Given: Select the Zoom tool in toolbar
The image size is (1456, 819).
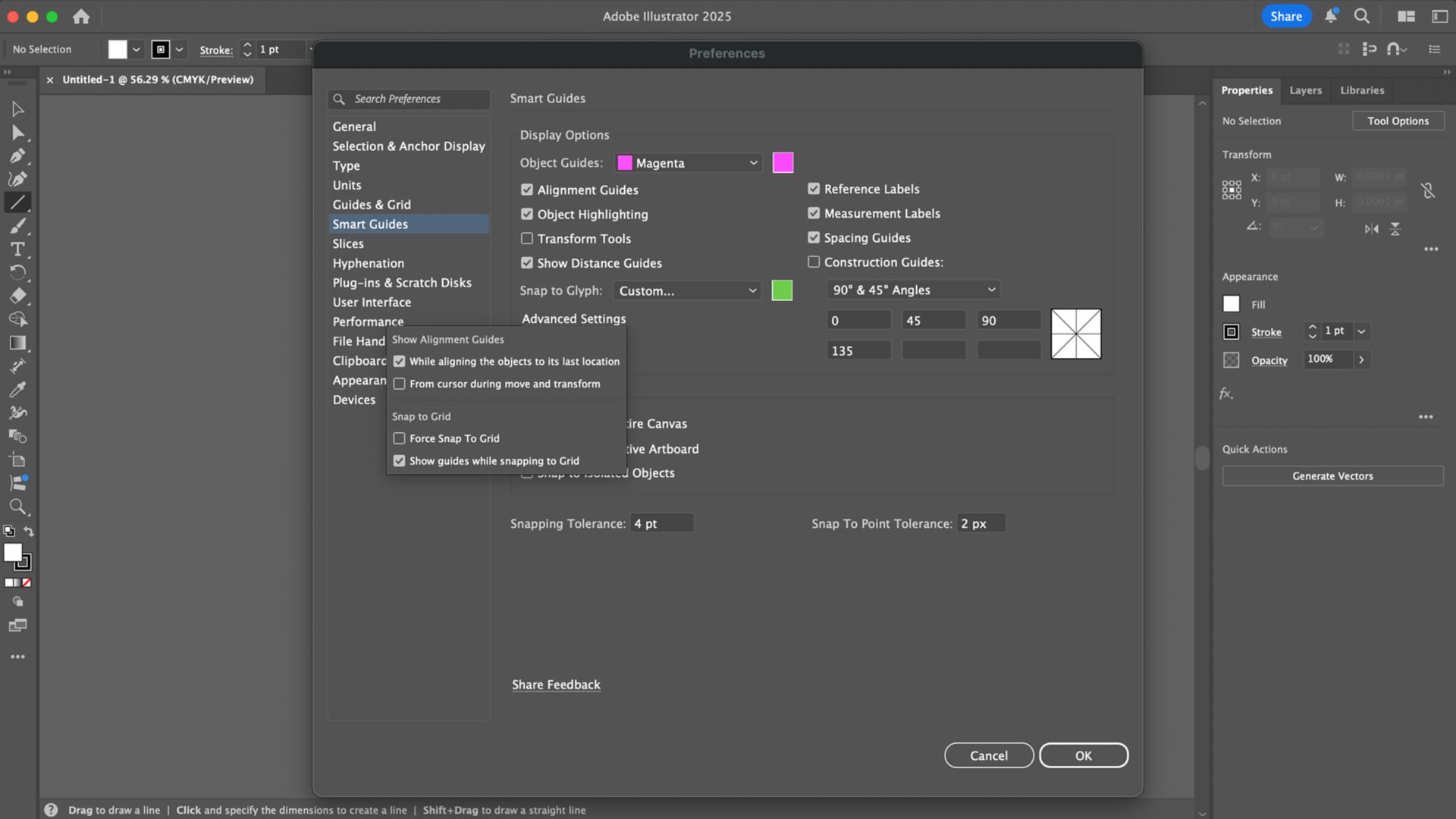Looking at the screenshot, I should pyautogui.click(x=17, y=507).
